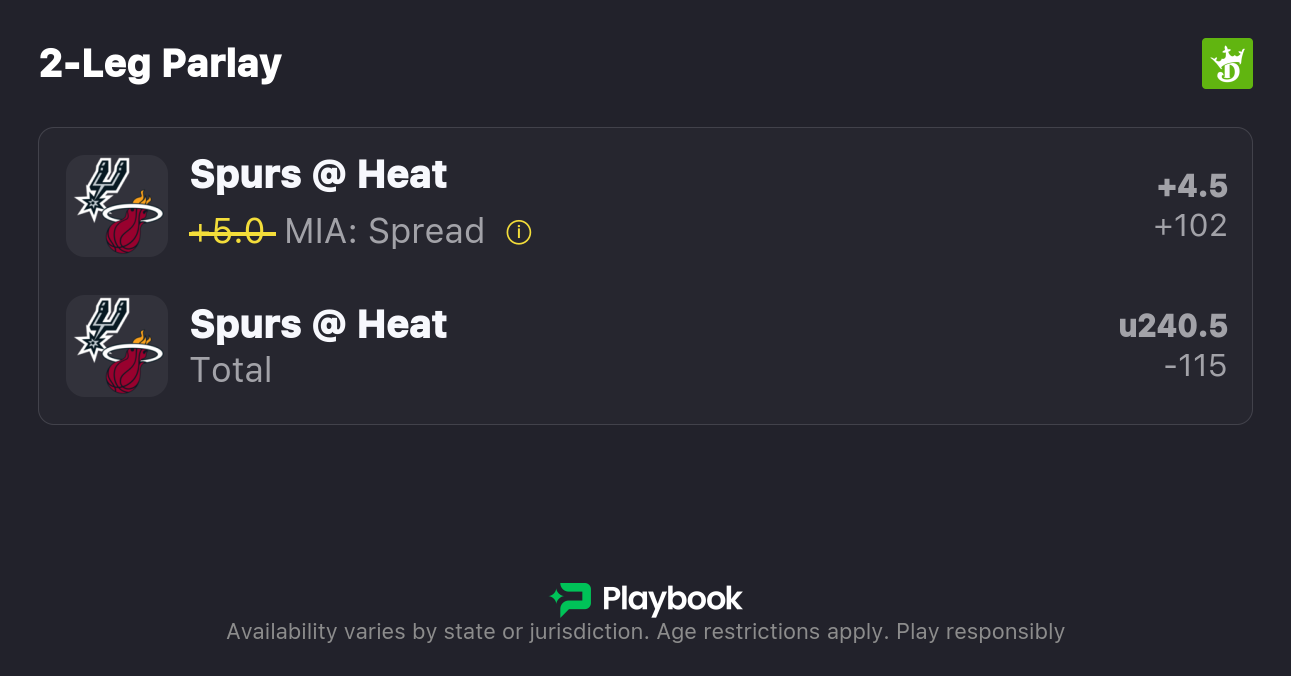1291x676 pixels.
Task: Click the team logo thumbnail of the spread leg
Action: point(116,206)
